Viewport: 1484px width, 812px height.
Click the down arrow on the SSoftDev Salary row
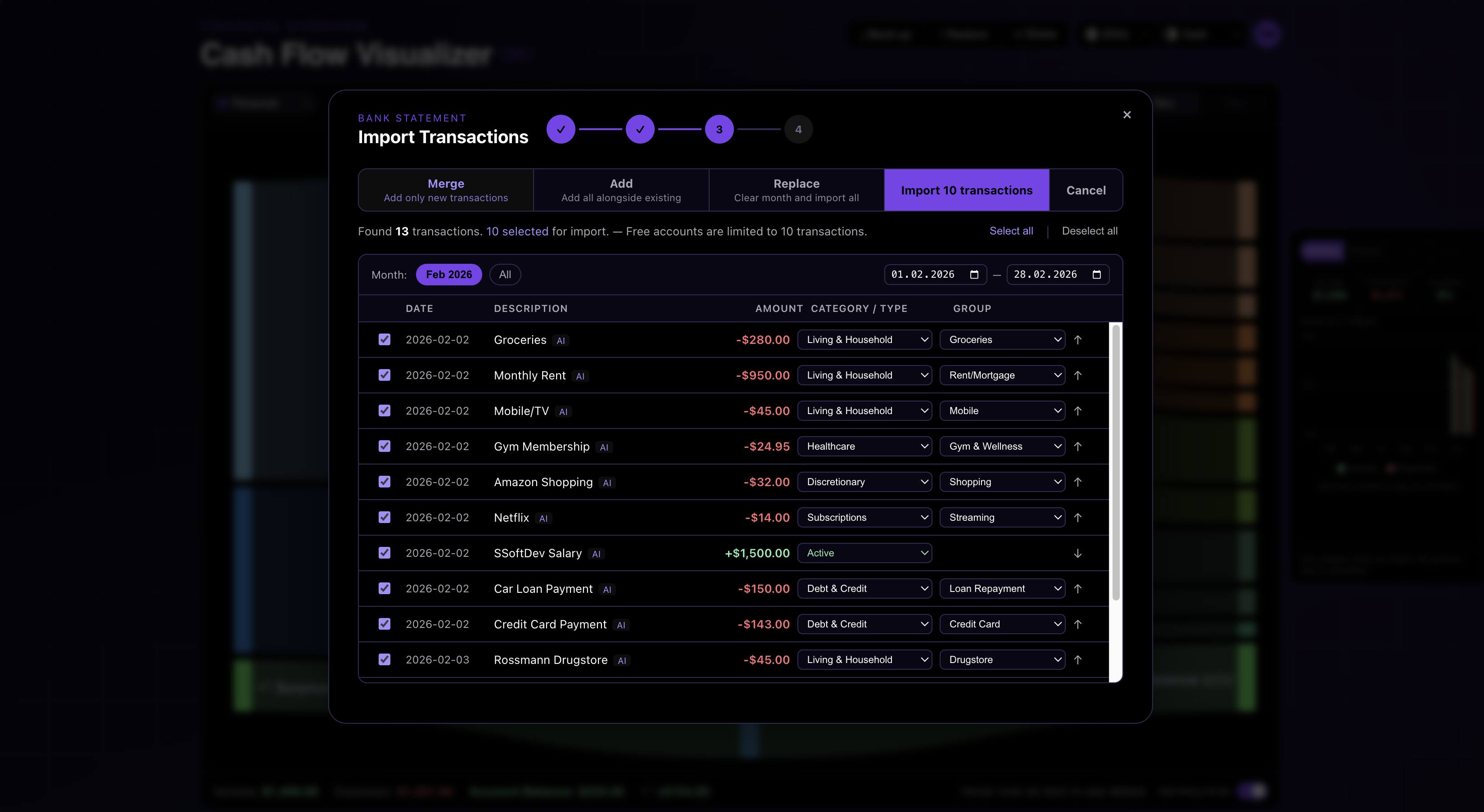[1077, 553]
